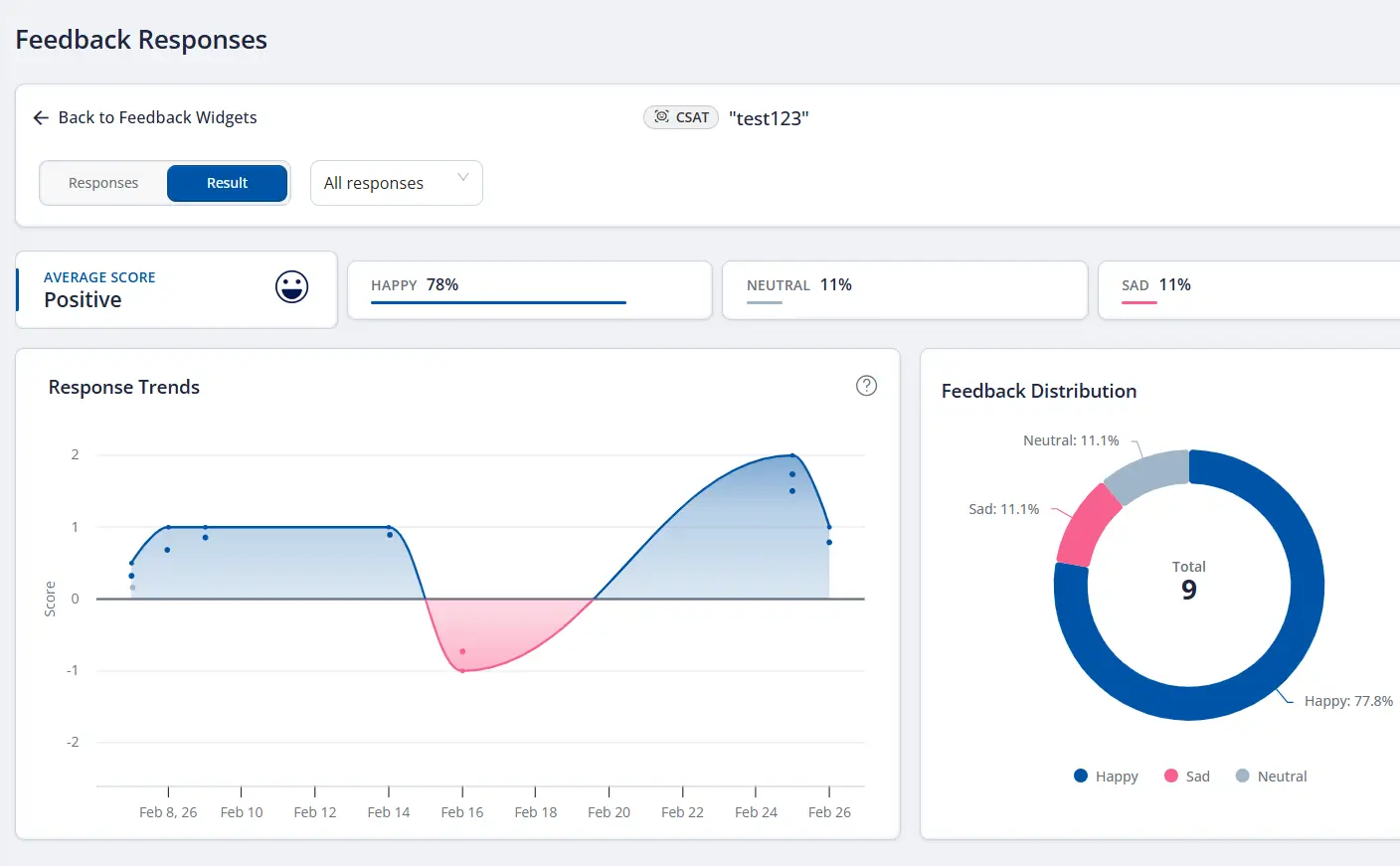
Task: Open the Average Score Positive card
Action: [176, 289]
